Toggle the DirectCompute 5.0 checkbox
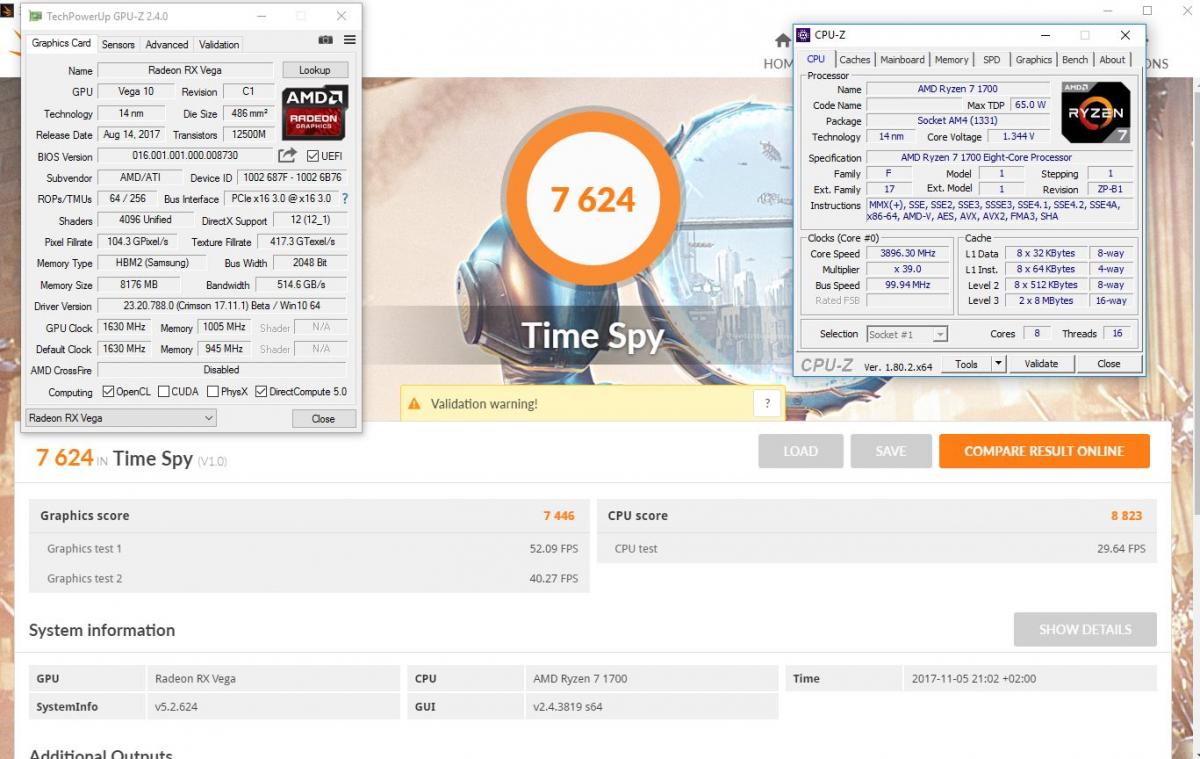The height and width of the screenshot is (759, 1200). tap(261, 391)
